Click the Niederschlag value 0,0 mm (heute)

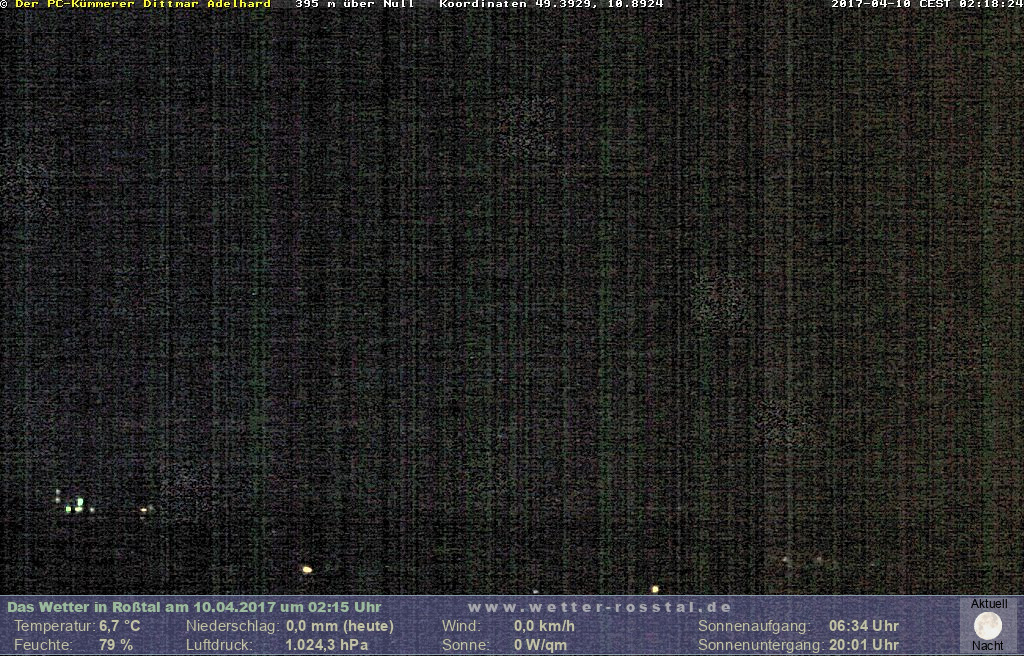click(340, 626)
